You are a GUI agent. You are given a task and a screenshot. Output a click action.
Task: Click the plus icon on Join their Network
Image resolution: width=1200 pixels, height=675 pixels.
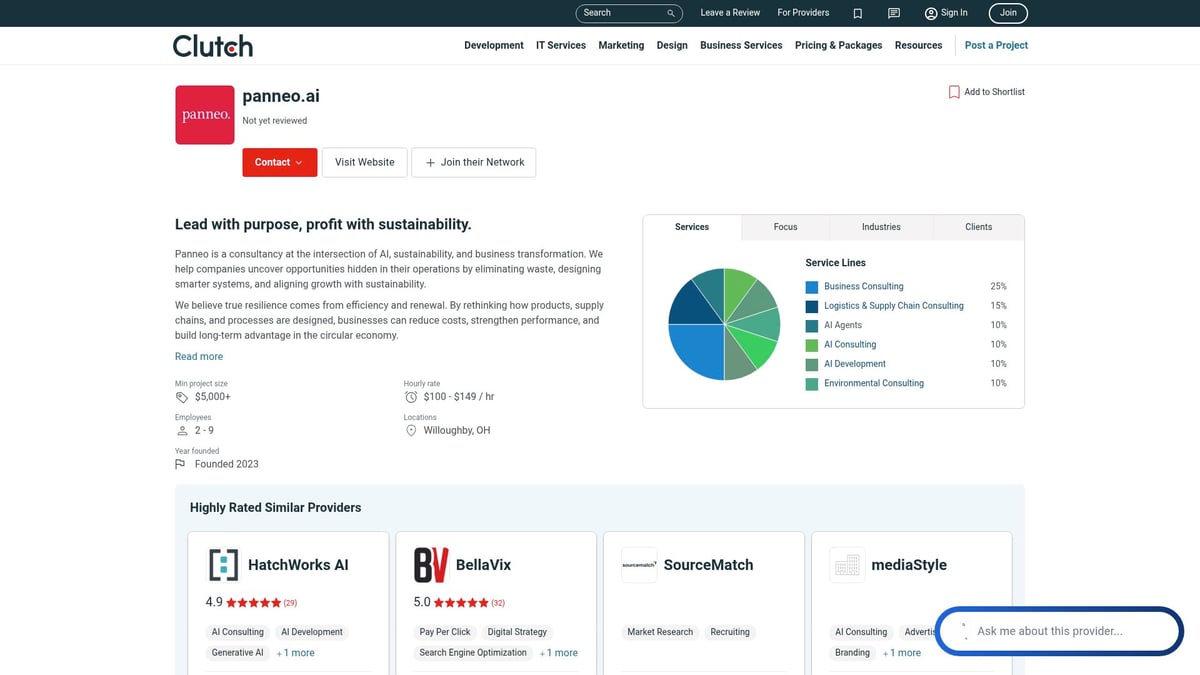[430, 163]
